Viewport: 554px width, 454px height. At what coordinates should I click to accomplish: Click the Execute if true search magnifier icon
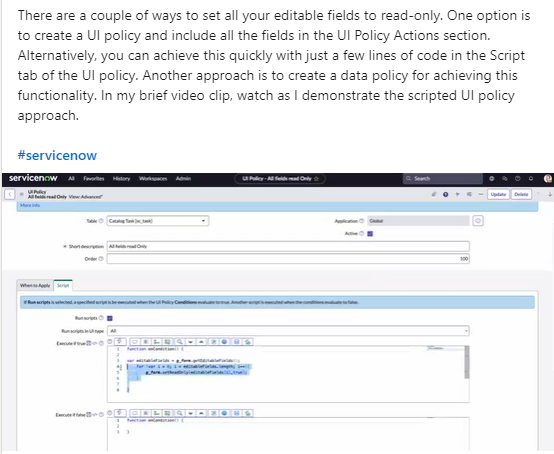coord(179,342)
